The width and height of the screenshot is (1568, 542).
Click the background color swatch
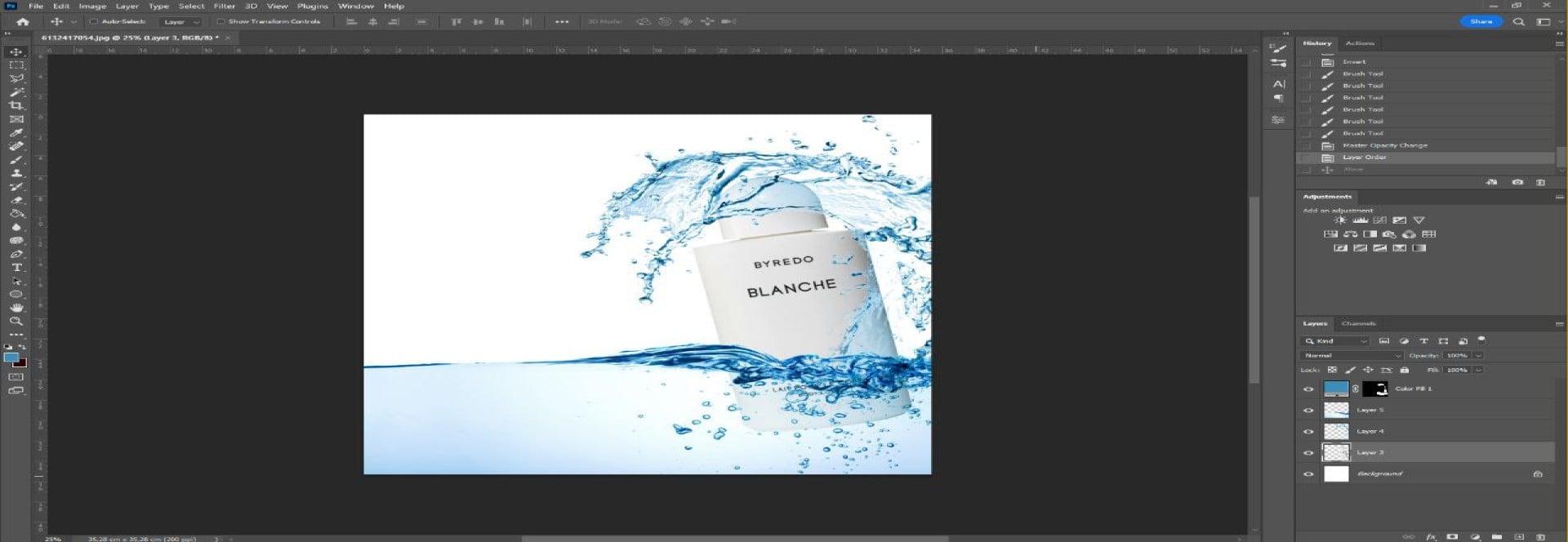22,363
